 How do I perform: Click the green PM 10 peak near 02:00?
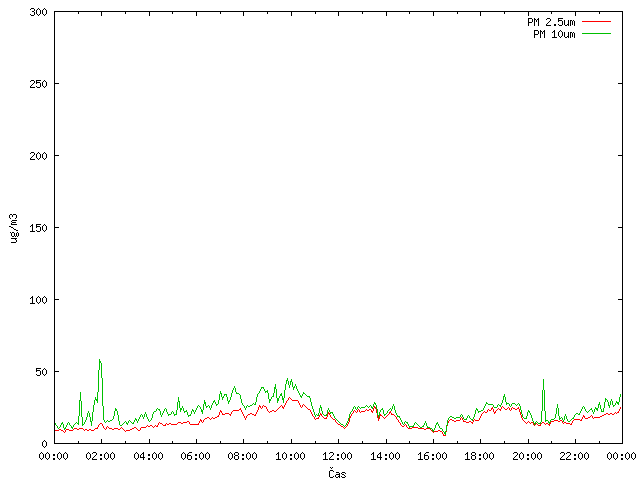point(100,360)
